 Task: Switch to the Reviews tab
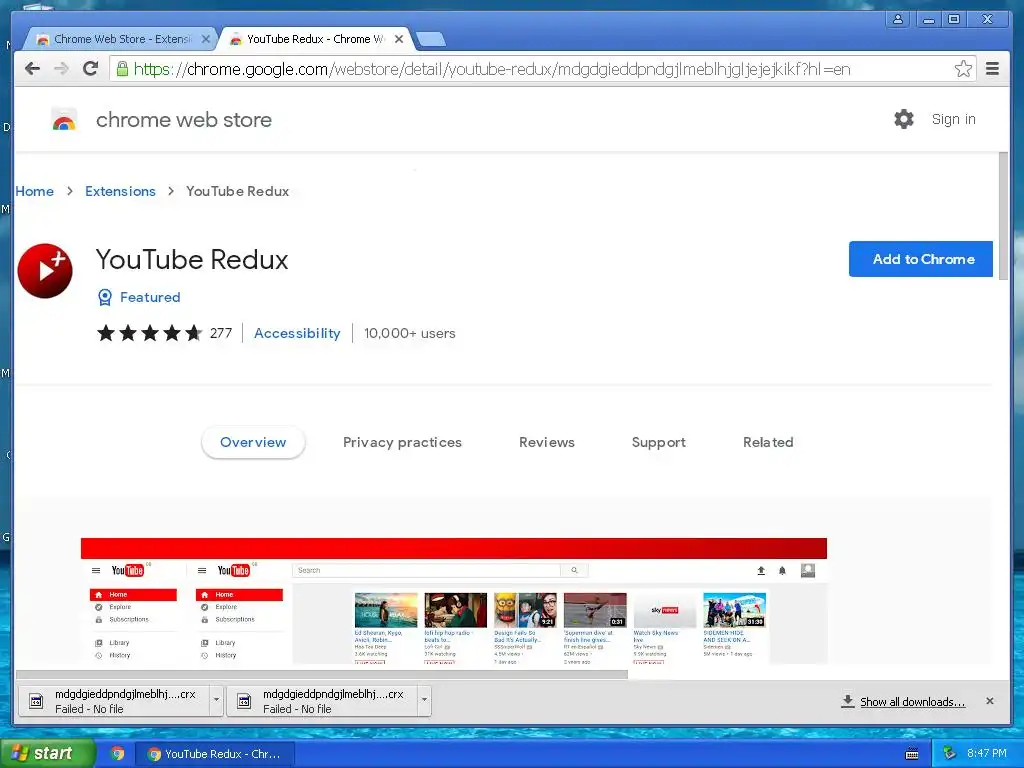click(547, 442)
